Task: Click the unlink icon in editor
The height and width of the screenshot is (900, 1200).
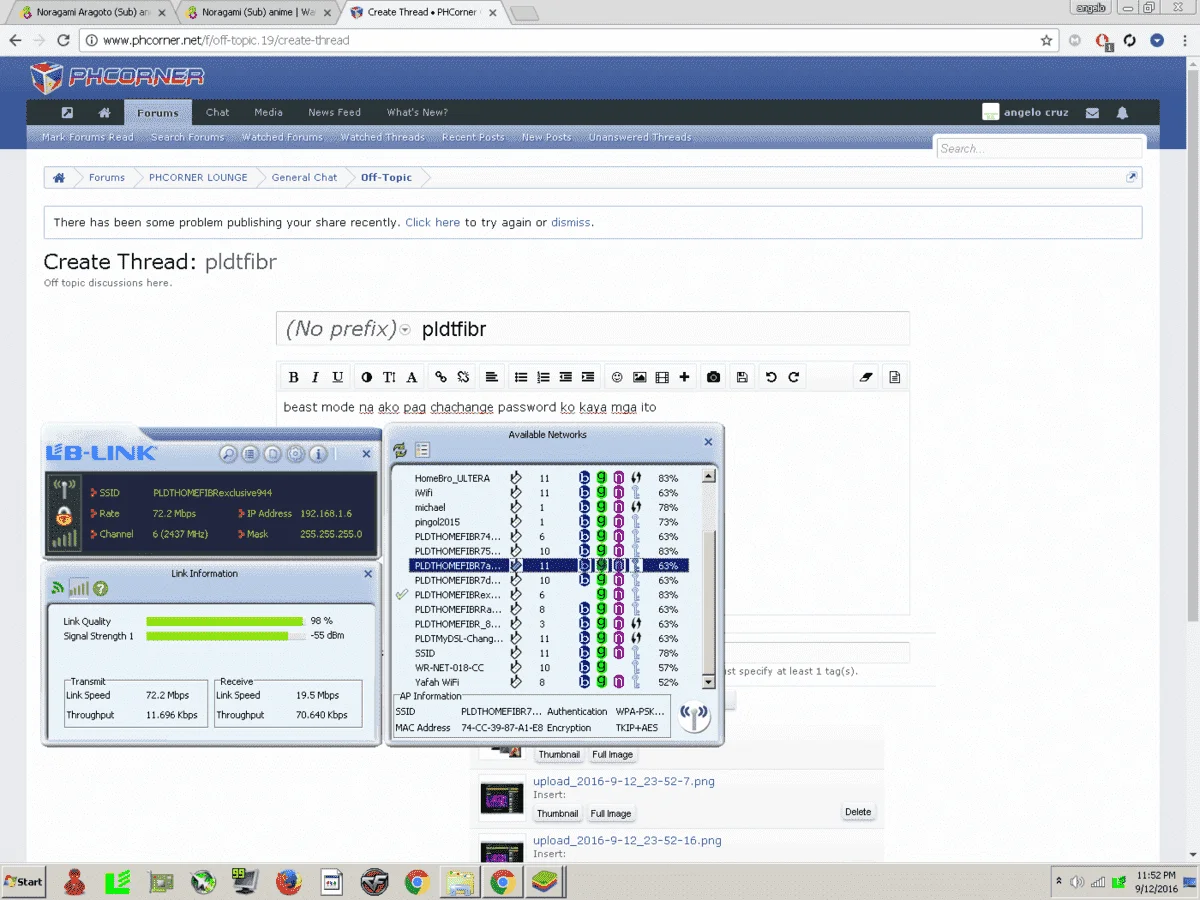Action: click(463, 377)
